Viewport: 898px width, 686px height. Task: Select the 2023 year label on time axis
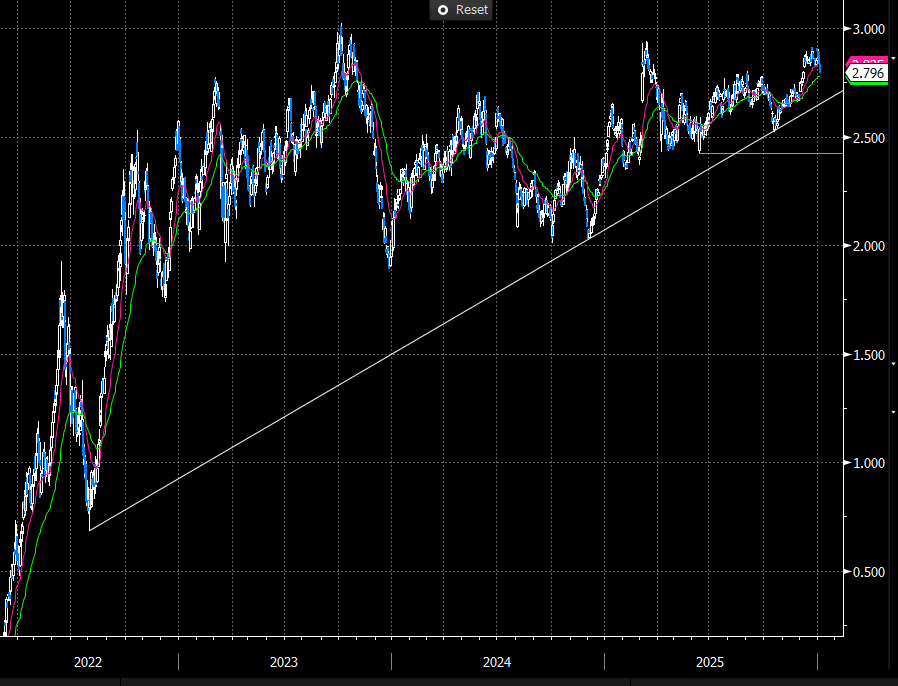(283, 663)
